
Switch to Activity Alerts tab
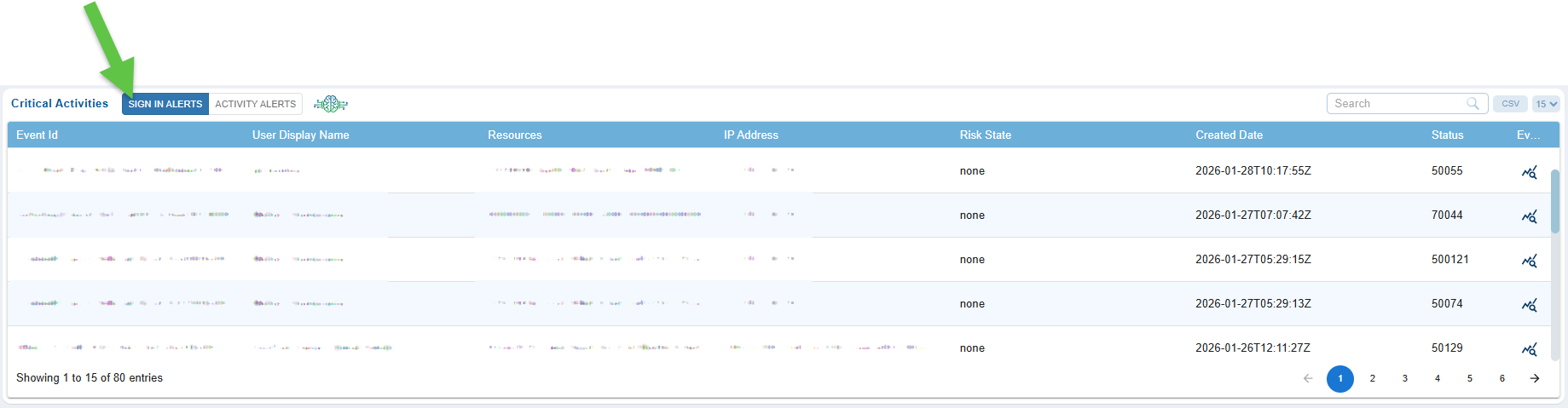click(x=255, y=104)
